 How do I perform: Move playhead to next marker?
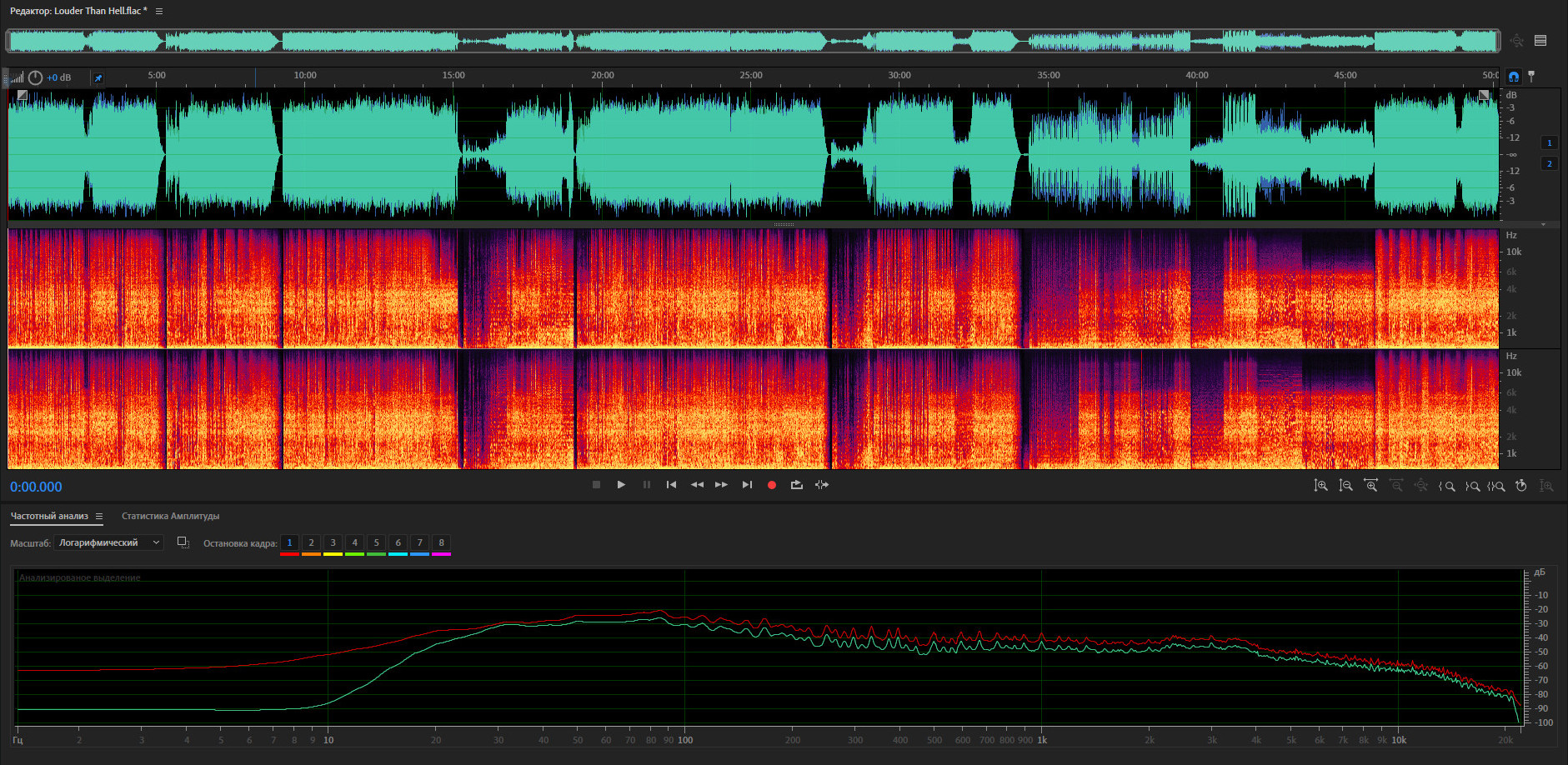[747, 485]
